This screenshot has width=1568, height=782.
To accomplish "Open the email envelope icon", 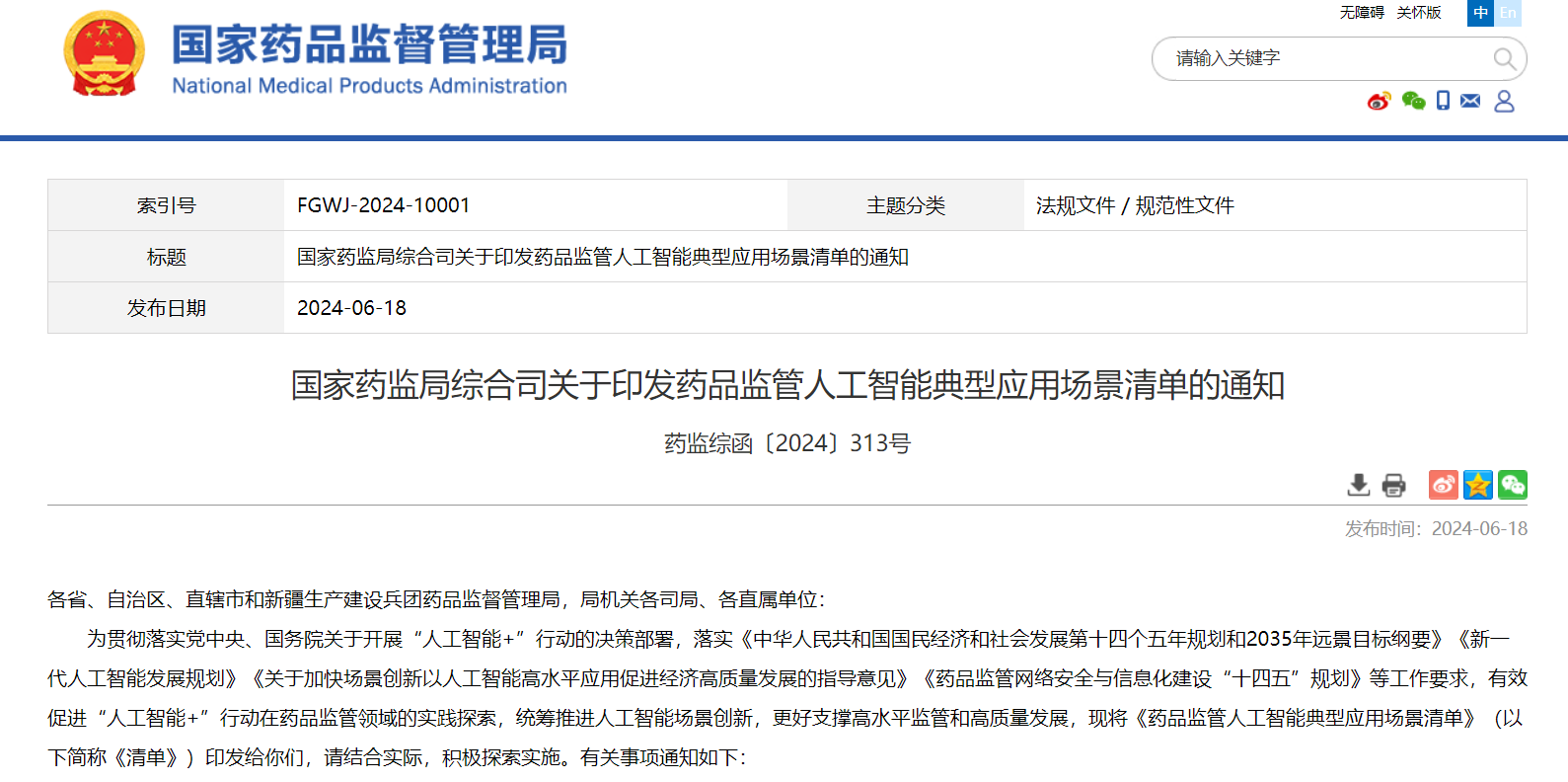I will pyautogui.click(x=1470, y=101).
